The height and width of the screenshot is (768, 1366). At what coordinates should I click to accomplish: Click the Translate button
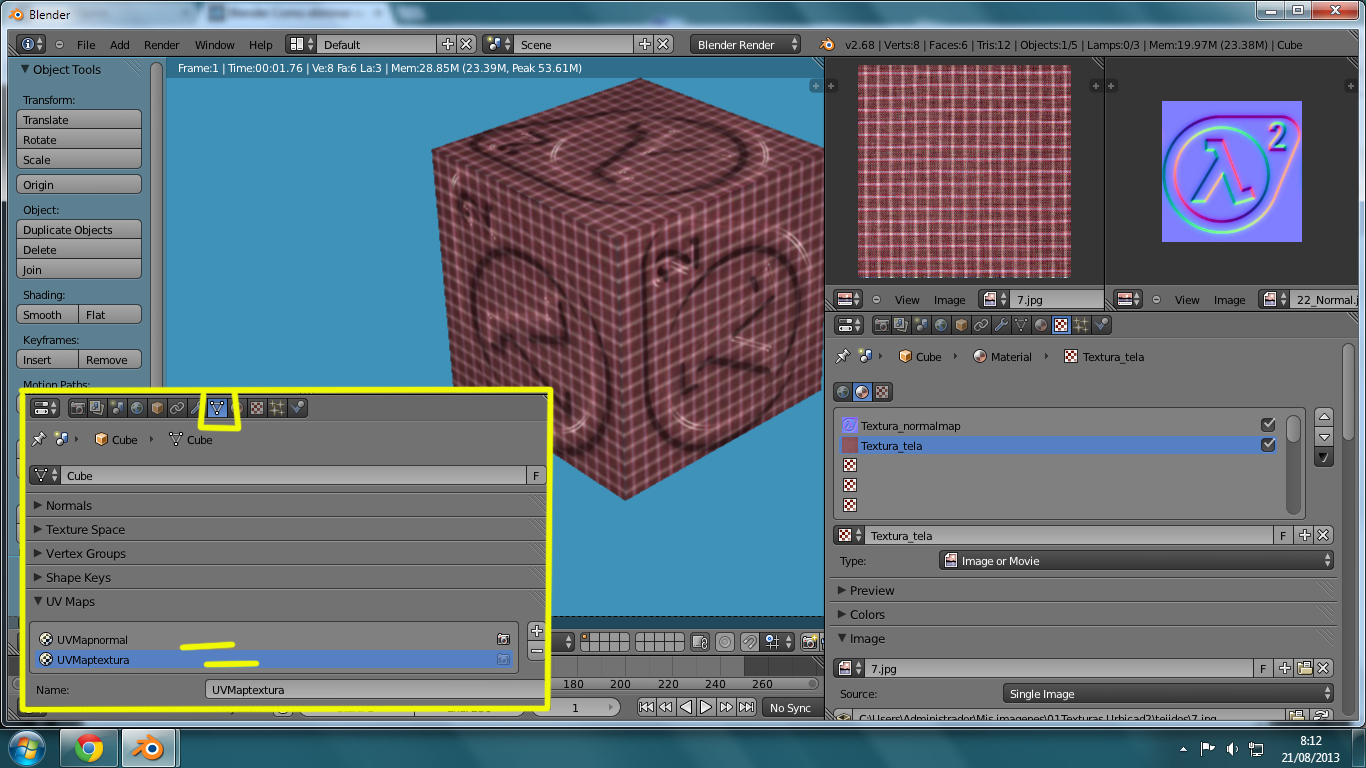coord(79,120)
